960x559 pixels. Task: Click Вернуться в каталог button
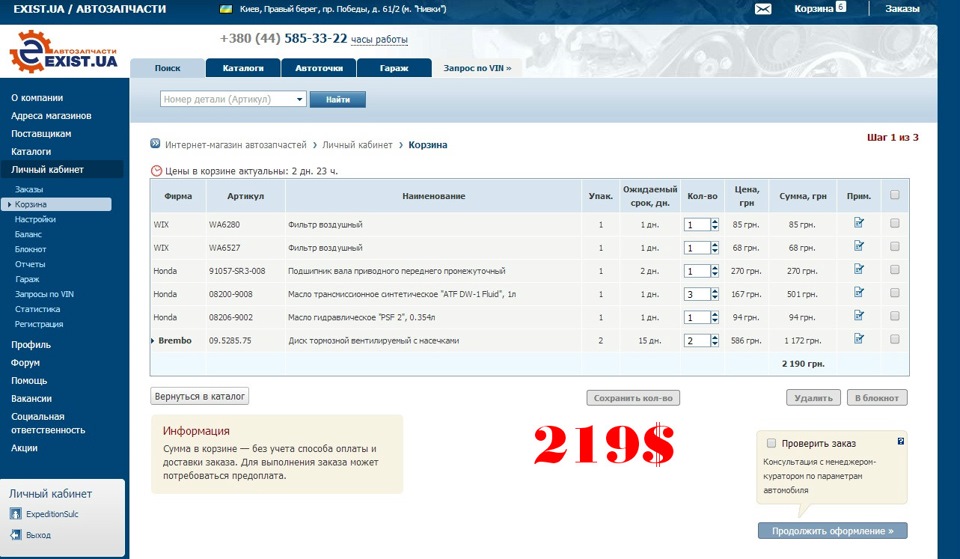tap(200, 396)
